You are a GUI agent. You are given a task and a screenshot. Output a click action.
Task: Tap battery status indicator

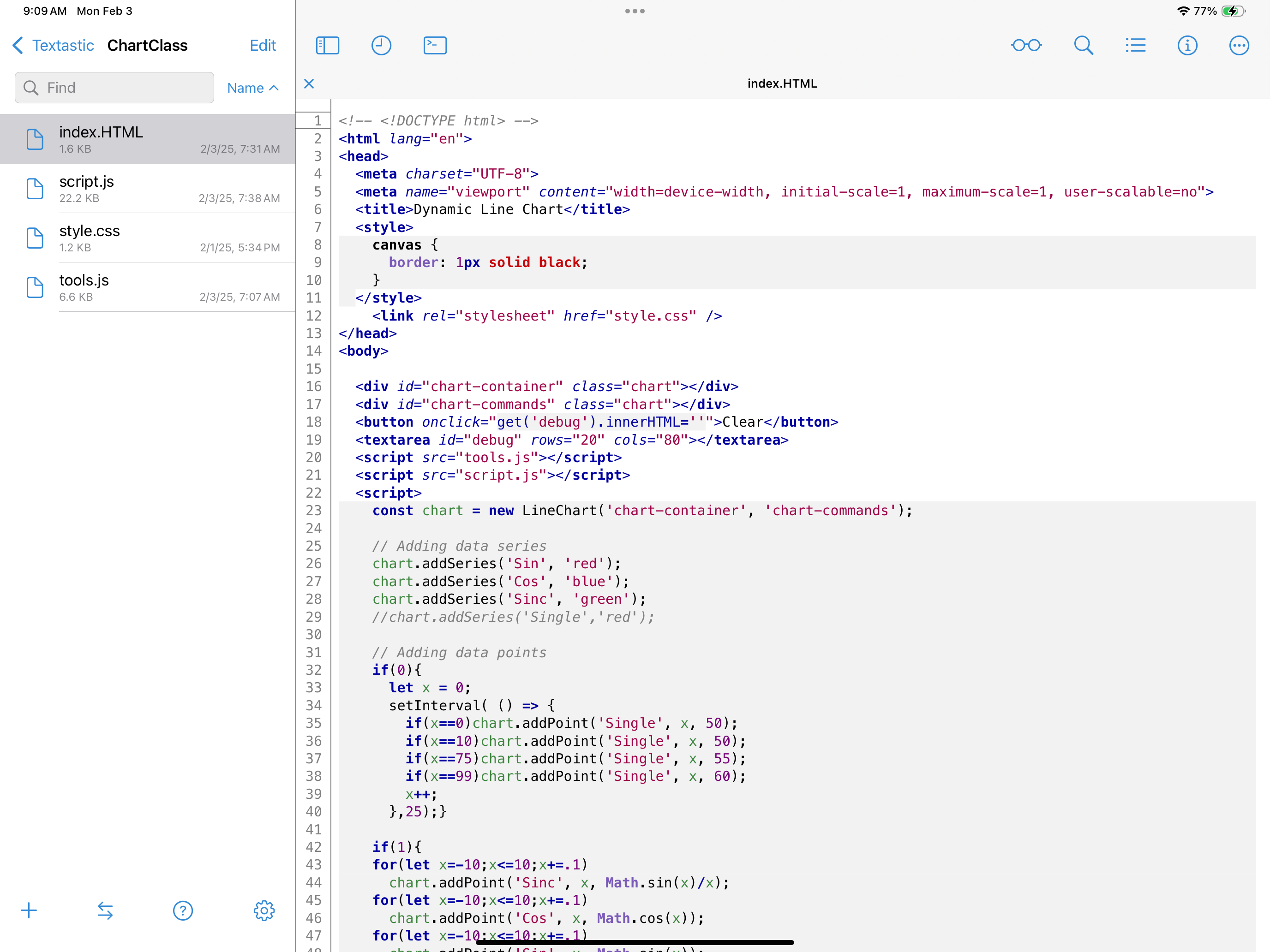pyautogui.click(x=1234, y=11)
